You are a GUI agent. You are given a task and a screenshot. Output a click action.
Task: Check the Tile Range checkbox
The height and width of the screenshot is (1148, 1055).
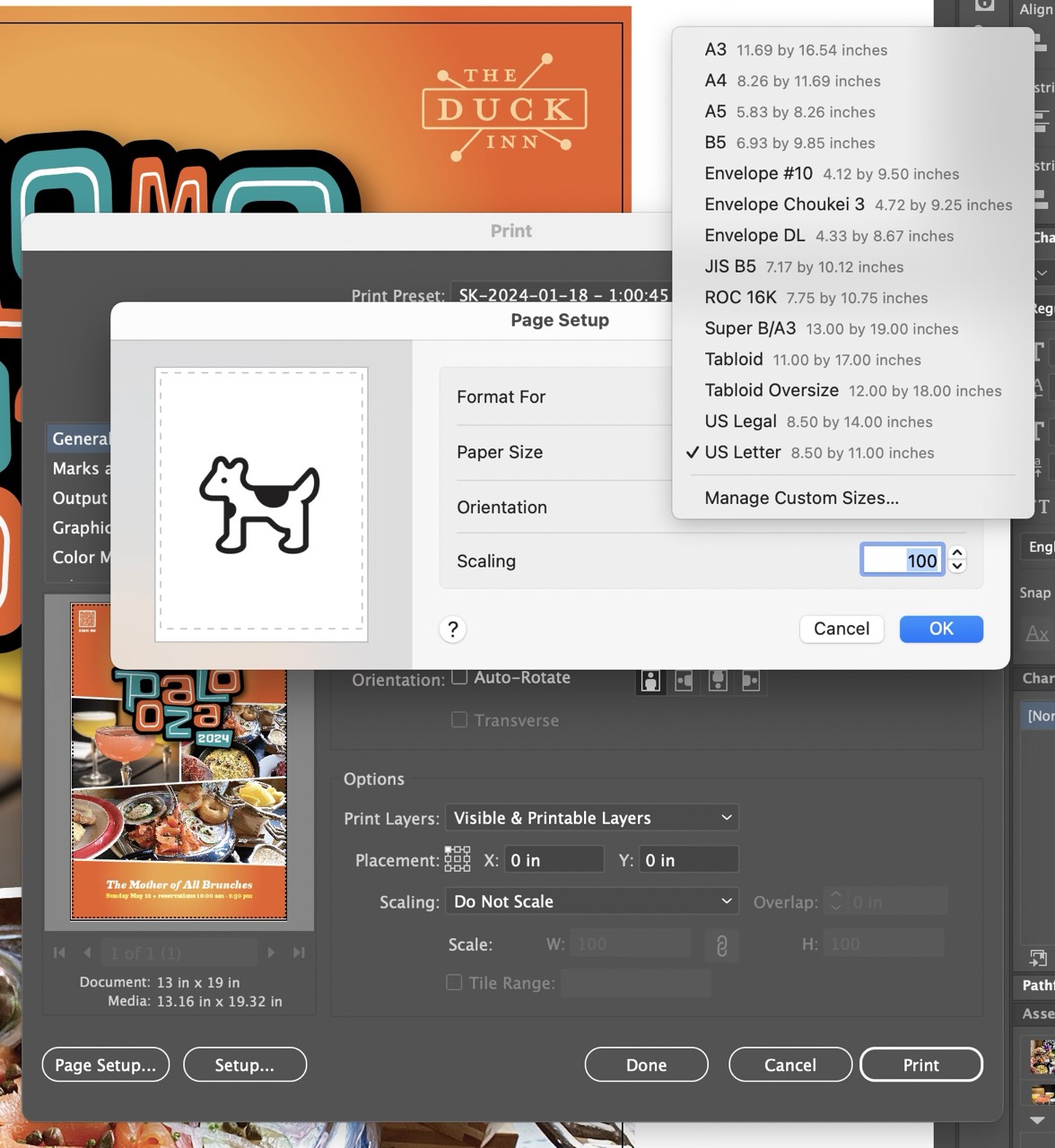pyautogui.click(x=454, y=983)
